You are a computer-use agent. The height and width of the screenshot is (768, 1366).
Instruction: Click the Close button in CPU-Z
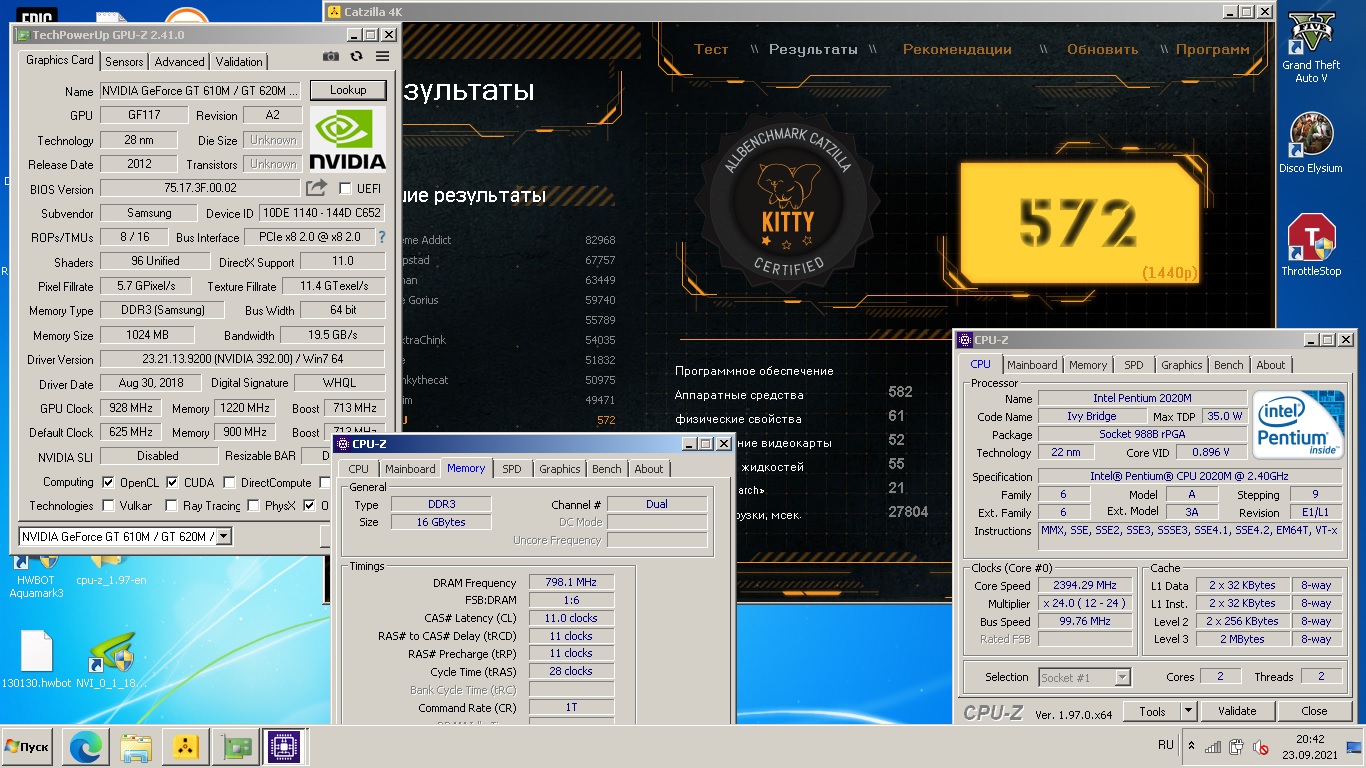[x=1314, y=711]
